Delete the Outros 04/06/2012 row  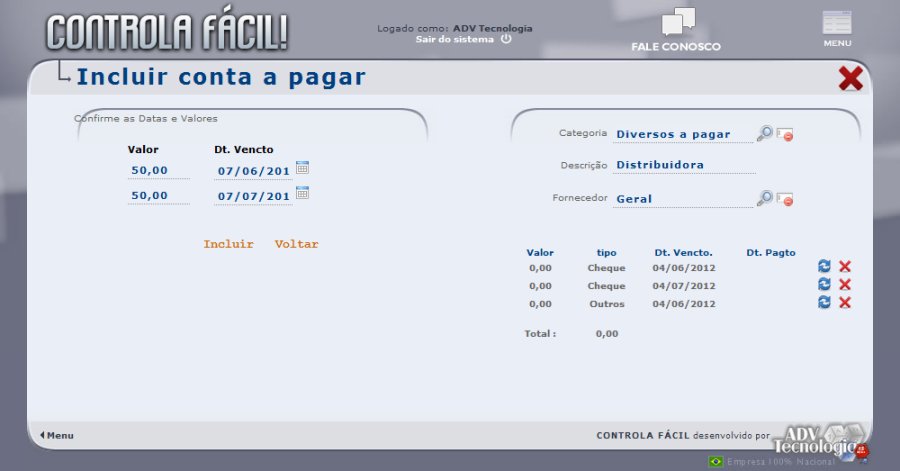point(845,302)
